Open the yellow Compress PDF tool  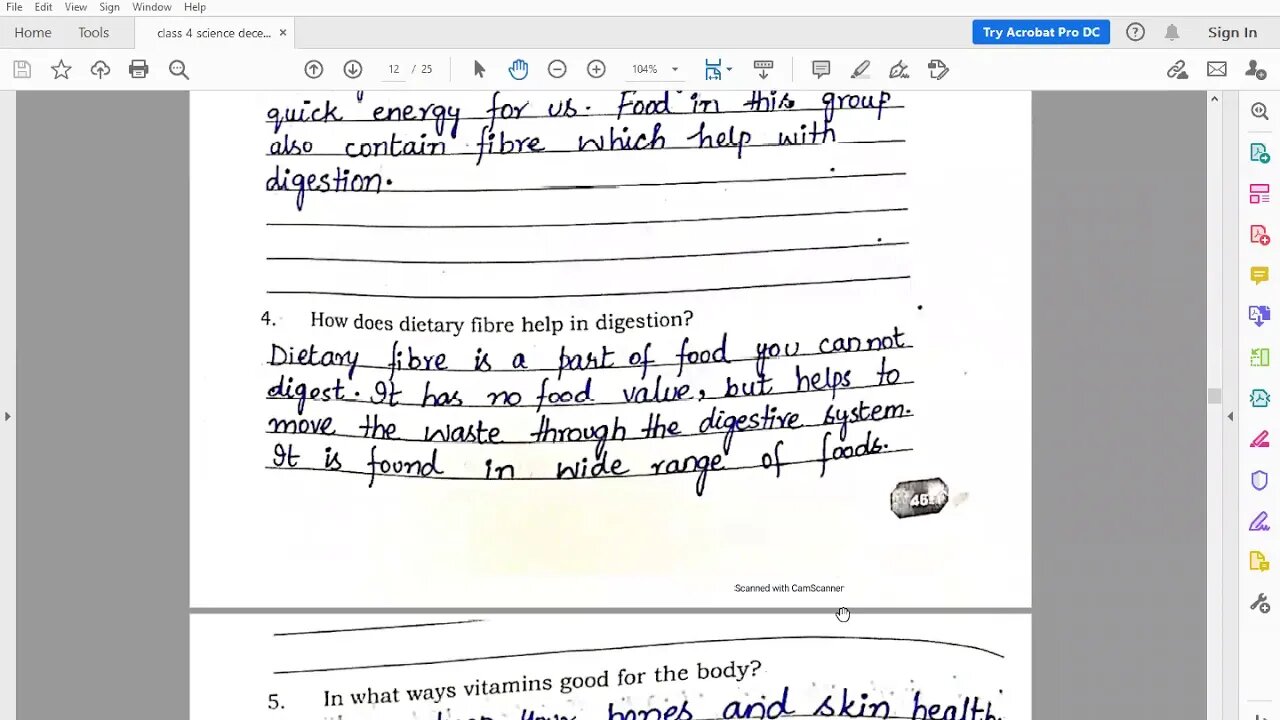(x=1260, y=562)
